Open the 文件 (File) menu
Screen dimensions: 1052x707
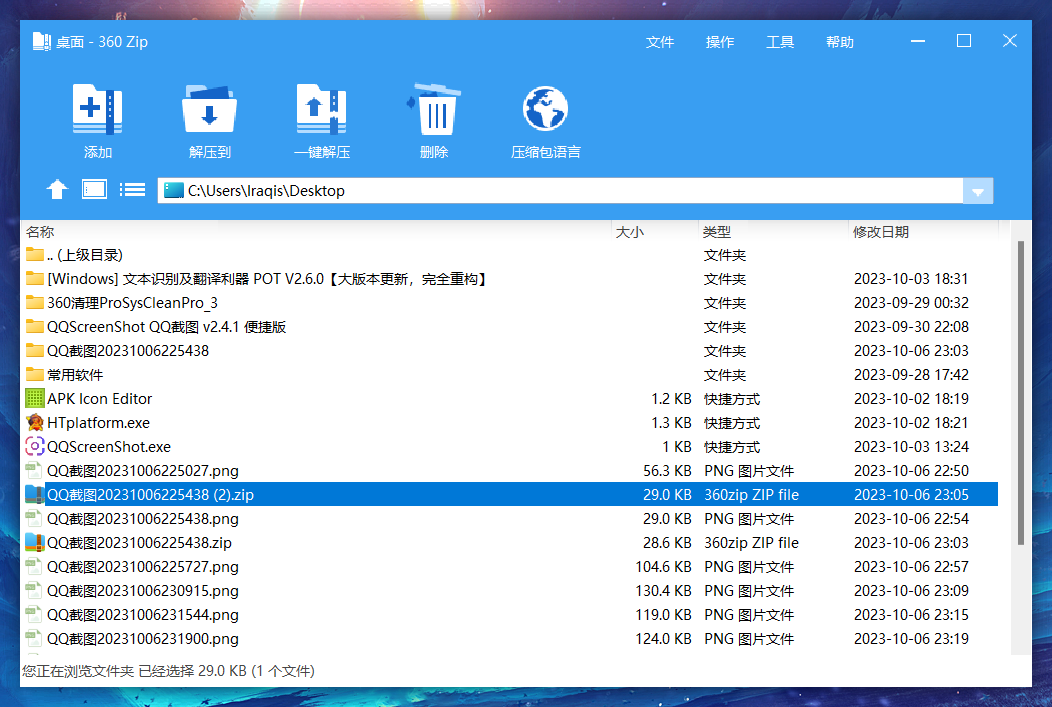point(660,42)
